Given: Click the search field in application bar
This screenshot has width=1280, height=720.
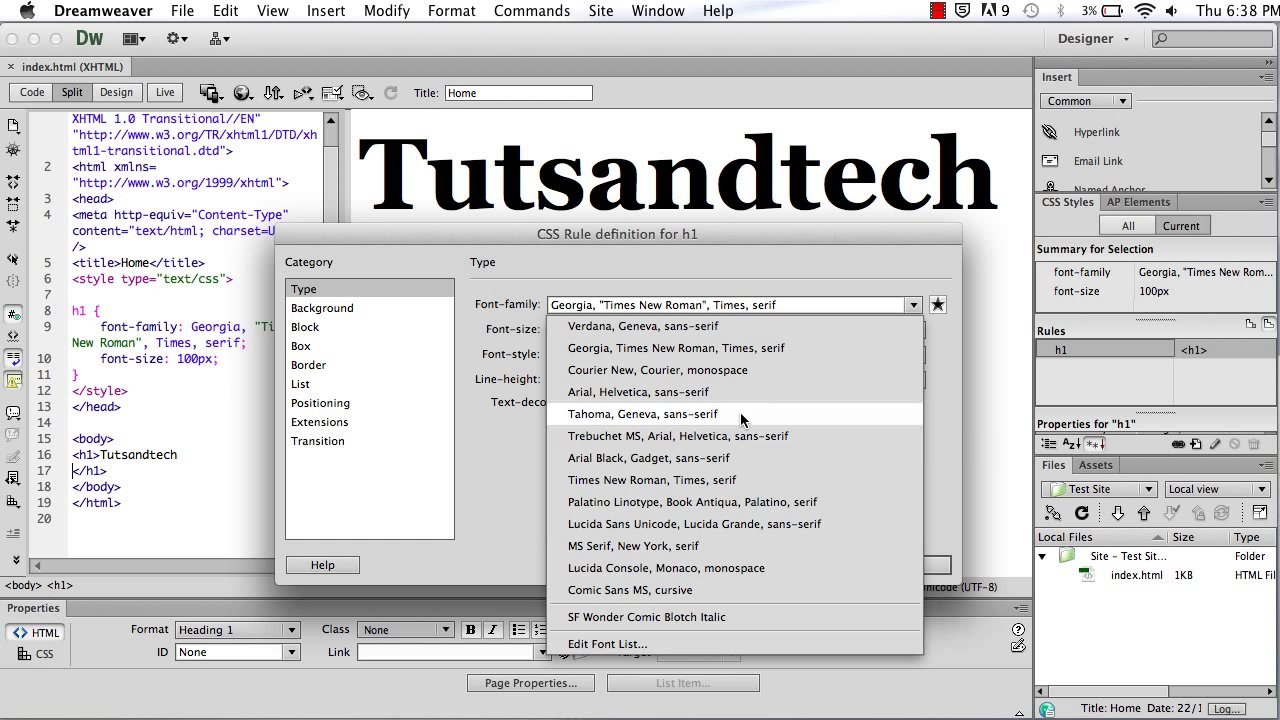Looking at the screenshot, I should coord(1212,39).
